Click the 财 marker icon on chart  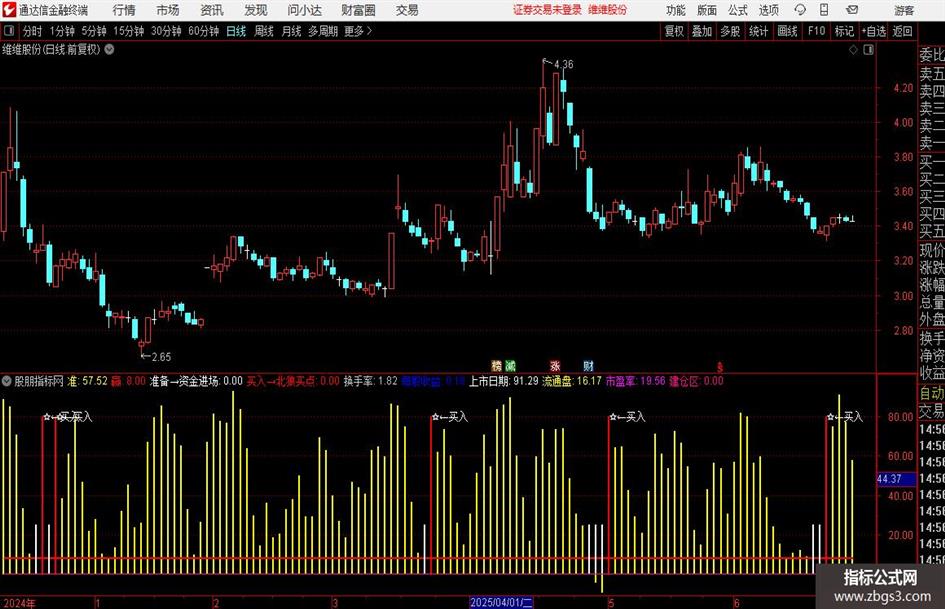pos(588,365)
